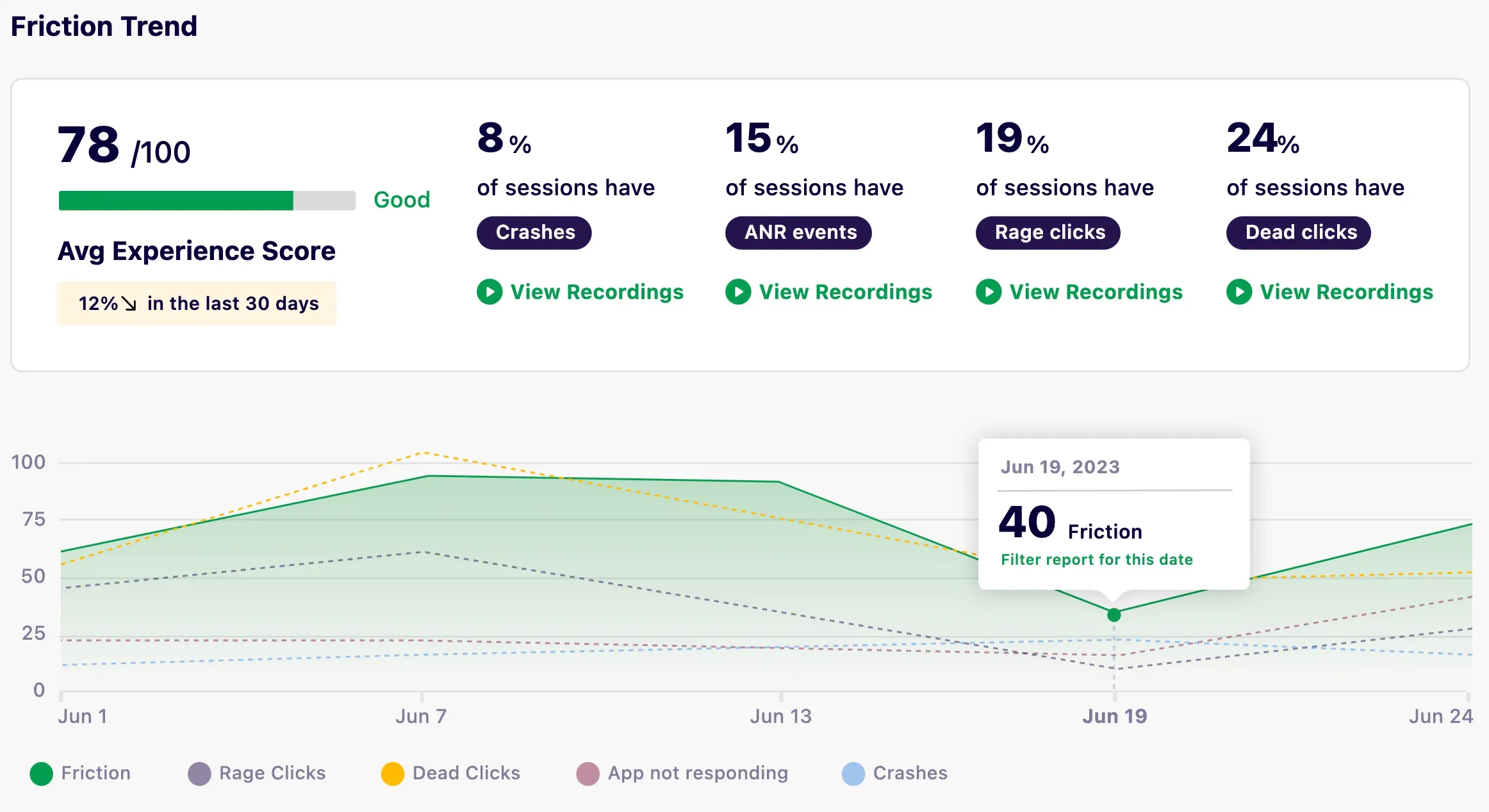Open the ANR events badge
The image size is (1489, 812).
click(x=798, y=232)
